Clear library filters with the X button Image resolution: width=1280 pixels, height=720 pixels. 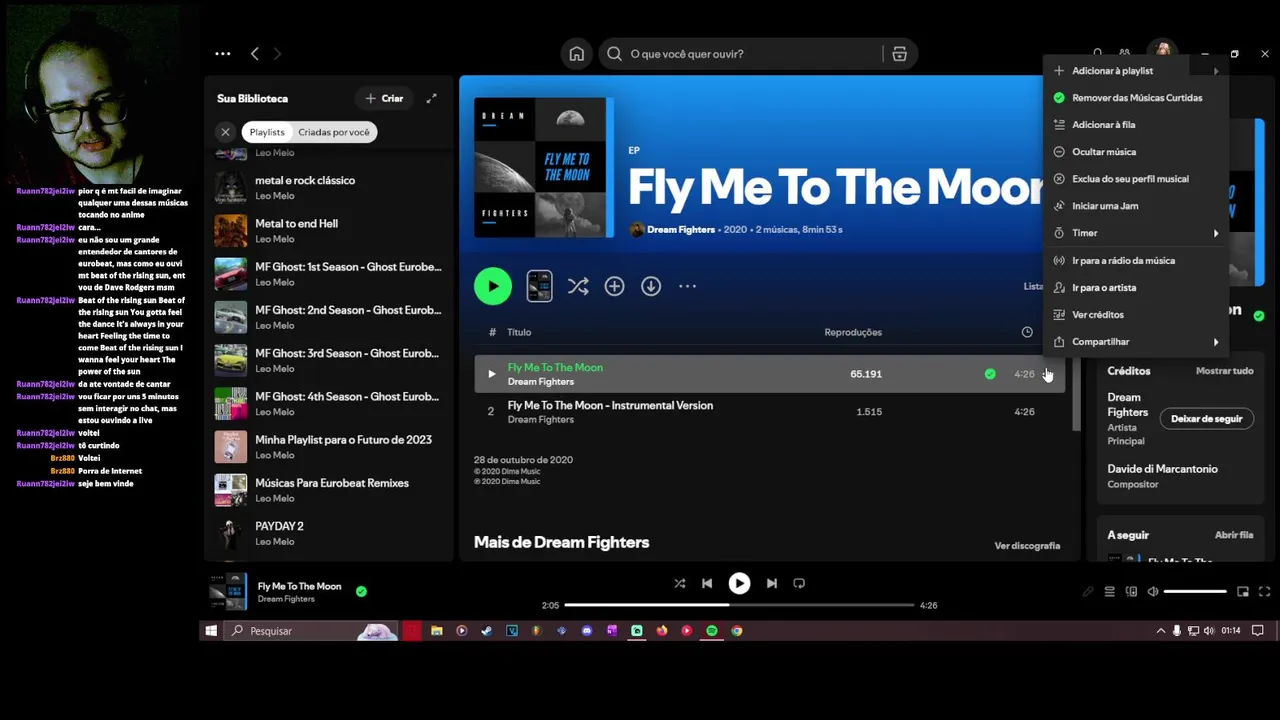[x=225, y=132]
